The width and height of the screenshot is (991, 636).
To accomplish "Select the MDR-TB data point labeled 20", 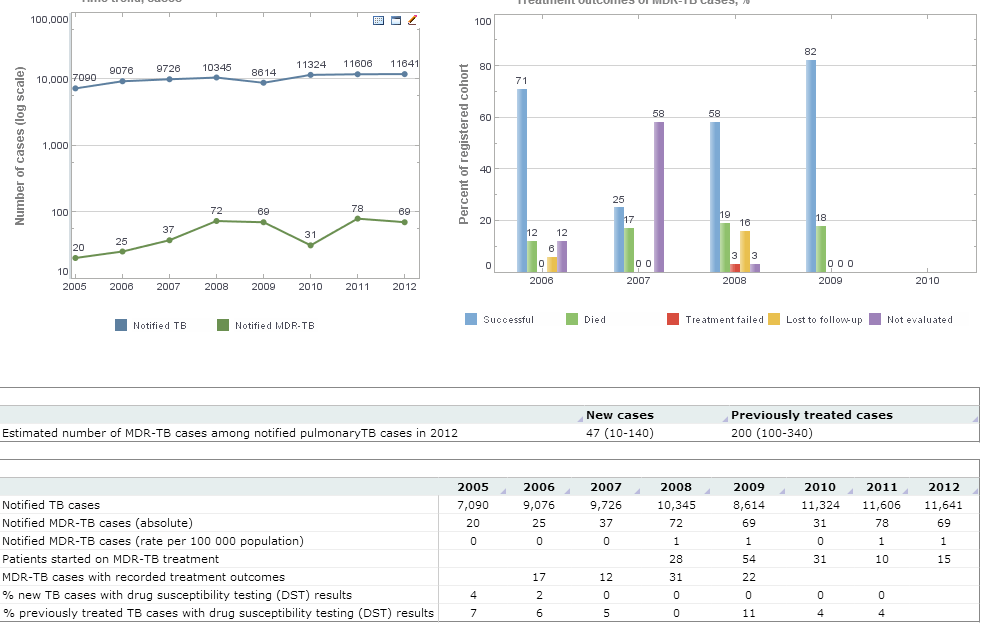I will [75, 258].
